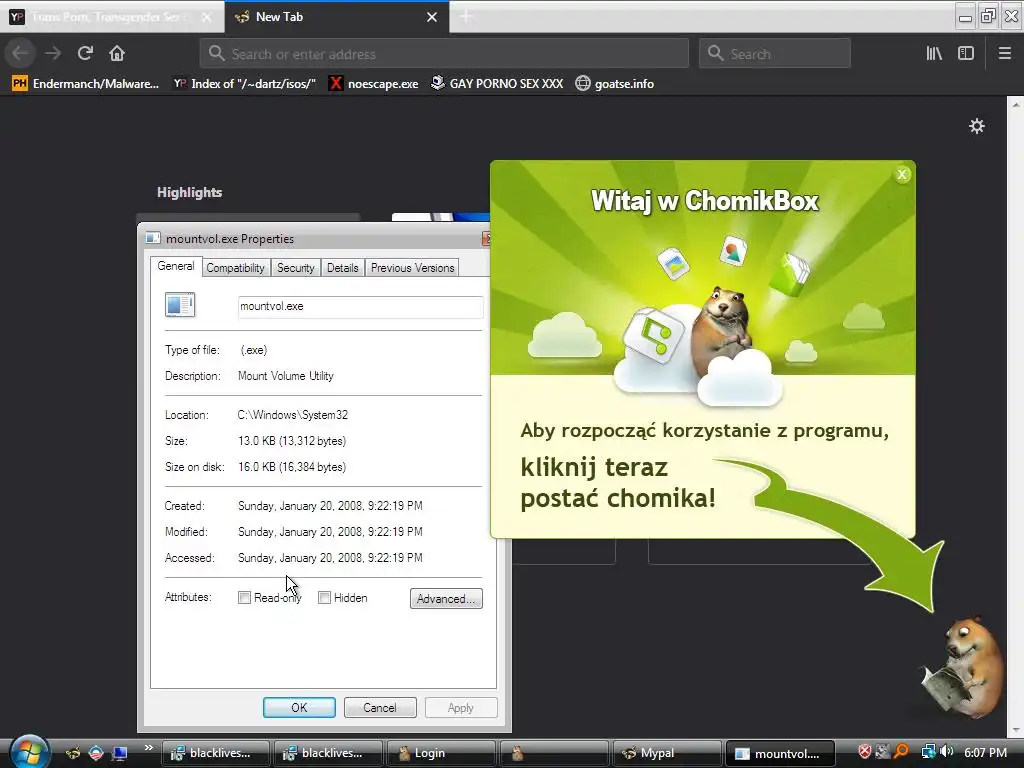Switch to the General tab
Screen dimensions: 1024x768
(x=176, y=266)
